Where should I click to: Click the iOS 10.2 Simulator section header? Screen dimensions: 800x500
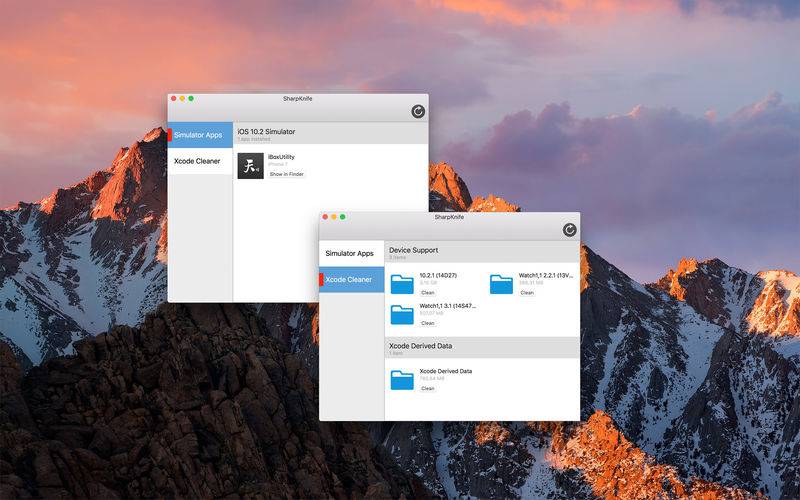[331, 134]
